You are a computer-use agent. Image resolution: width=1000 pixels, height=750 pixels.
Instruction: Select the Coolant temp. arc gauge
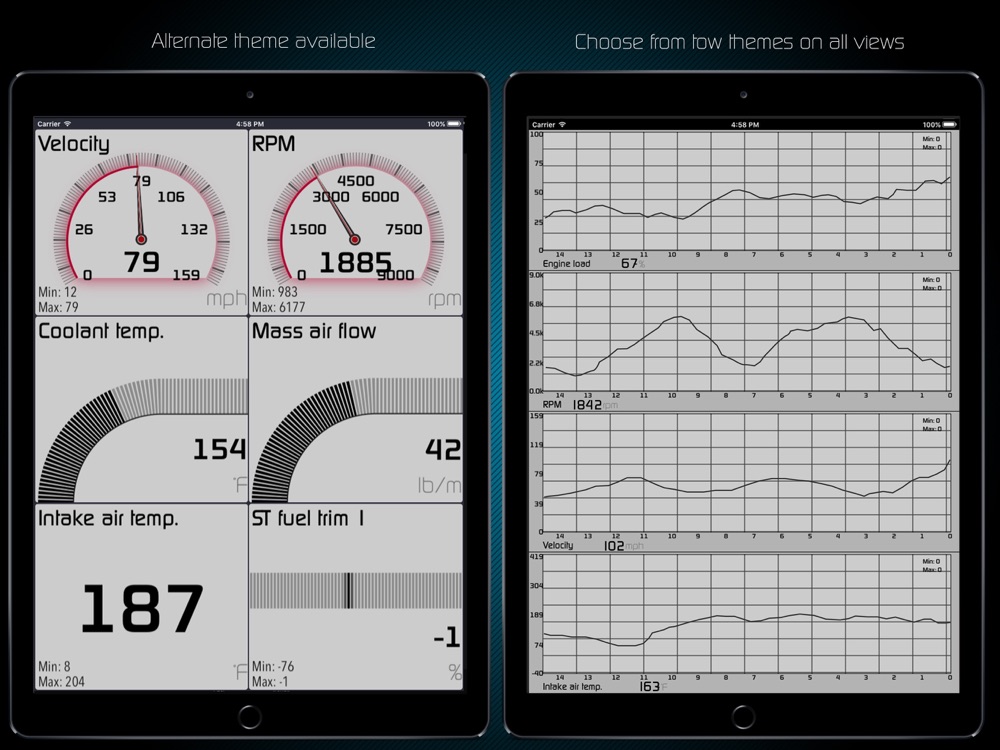point(142,440)
